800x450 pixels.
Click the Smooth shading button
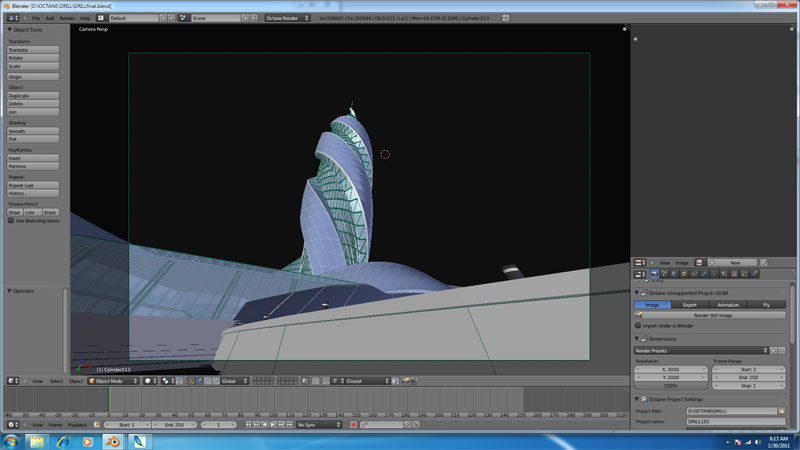33,131
